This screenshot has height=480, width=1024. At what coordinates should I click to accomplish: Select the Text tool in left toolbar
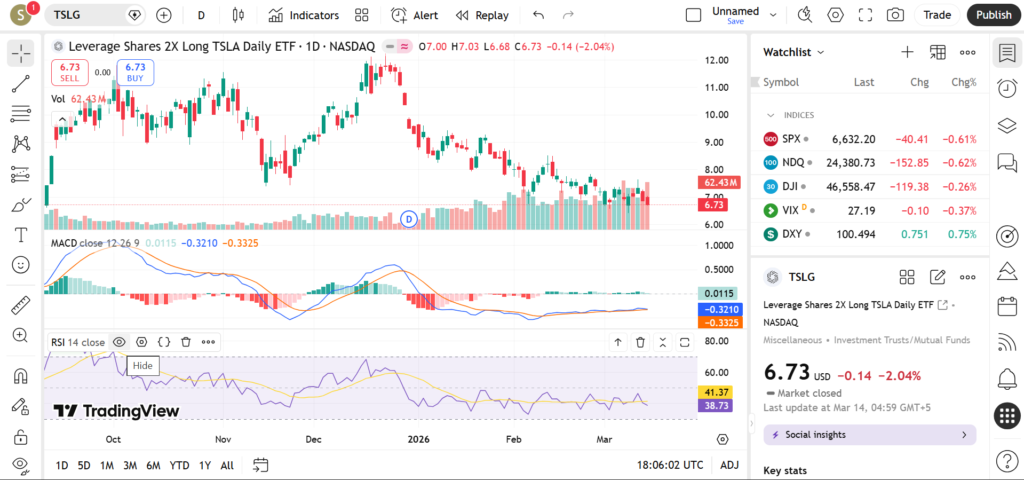20,235
